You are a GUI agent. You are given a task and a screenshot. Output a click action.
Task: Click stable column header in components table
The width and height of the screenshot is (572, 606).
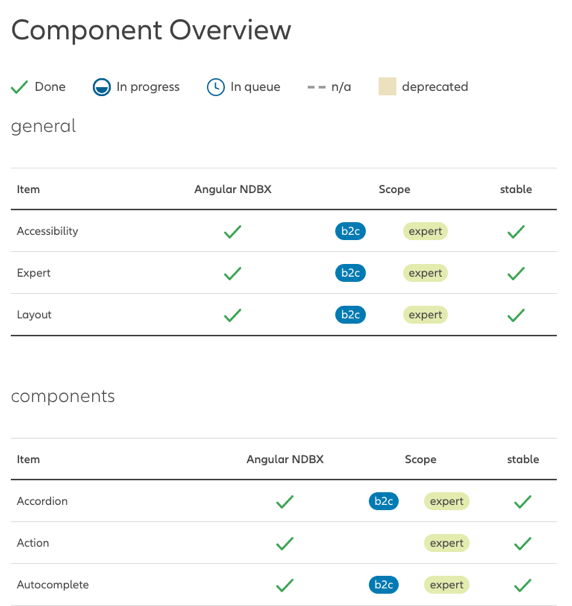pyautogui.click(x=523, y=460)
